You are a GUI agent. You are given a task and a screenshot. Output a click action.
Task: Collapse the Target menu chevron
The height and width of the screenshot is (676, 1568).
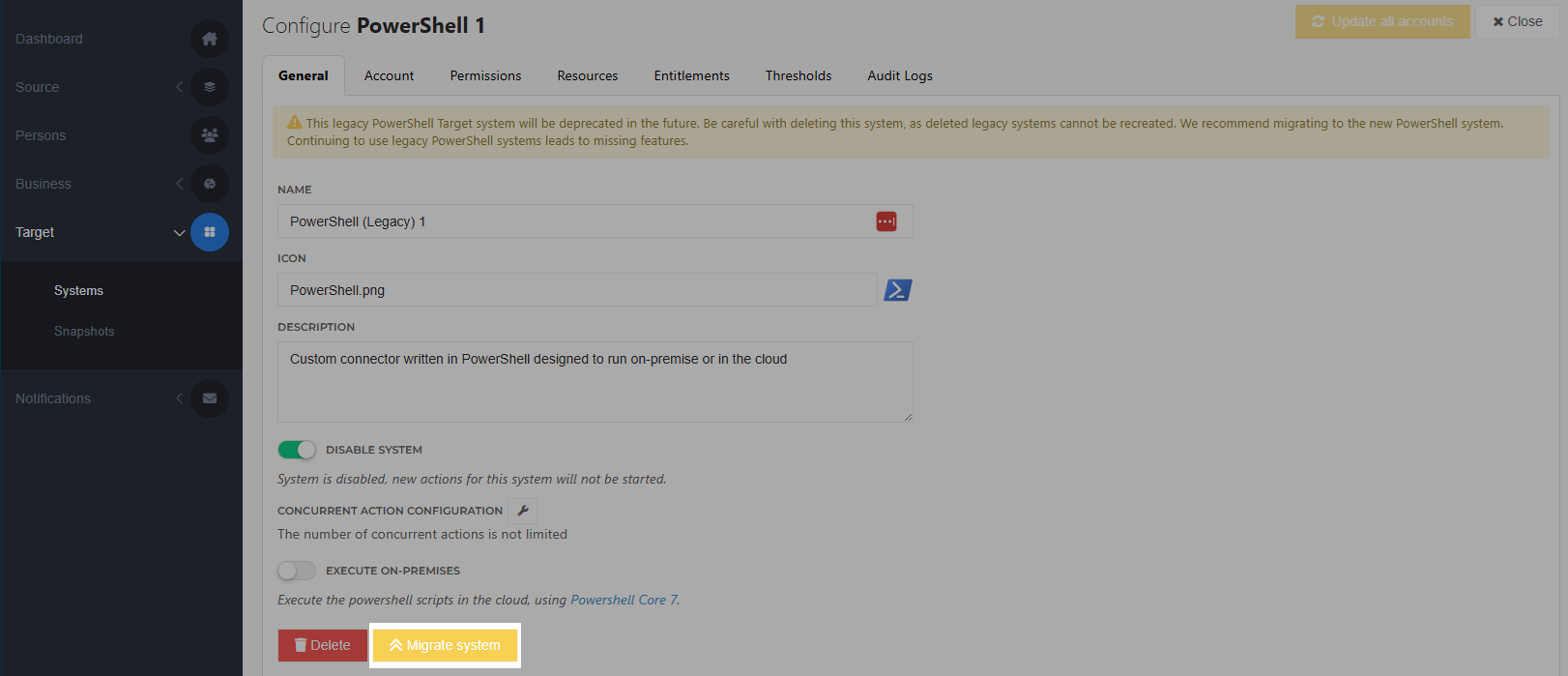pos(179,232)
